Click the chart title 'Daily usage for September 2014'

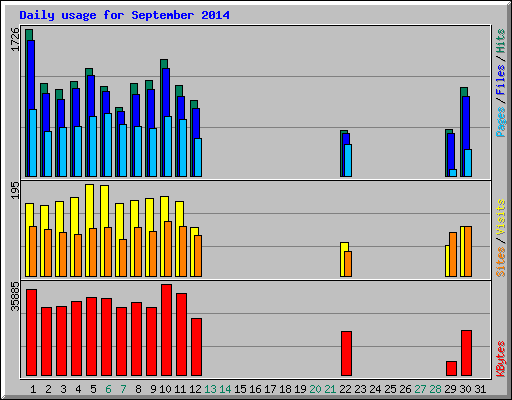pyautogui.click(x=124, y=15)
